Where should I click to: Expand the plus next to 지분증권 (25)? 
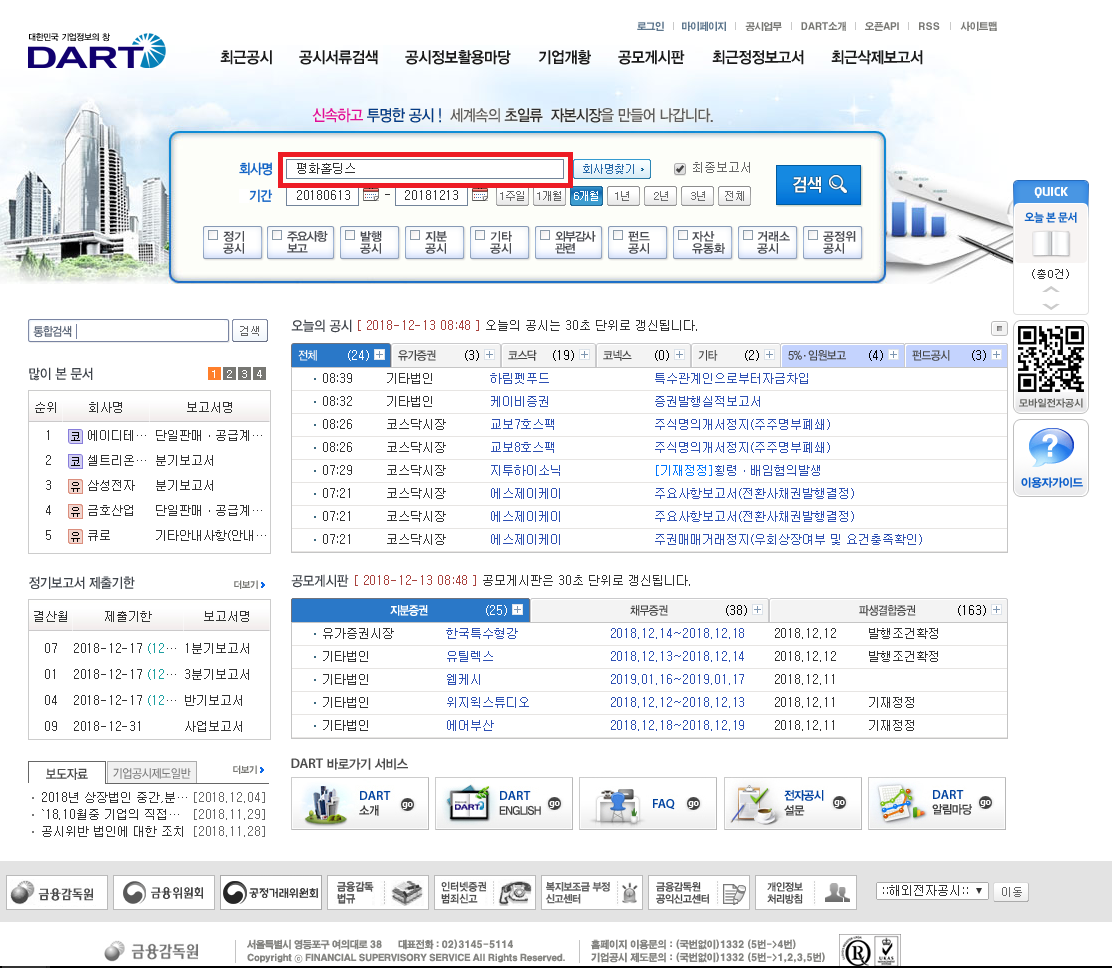point(518,610)
